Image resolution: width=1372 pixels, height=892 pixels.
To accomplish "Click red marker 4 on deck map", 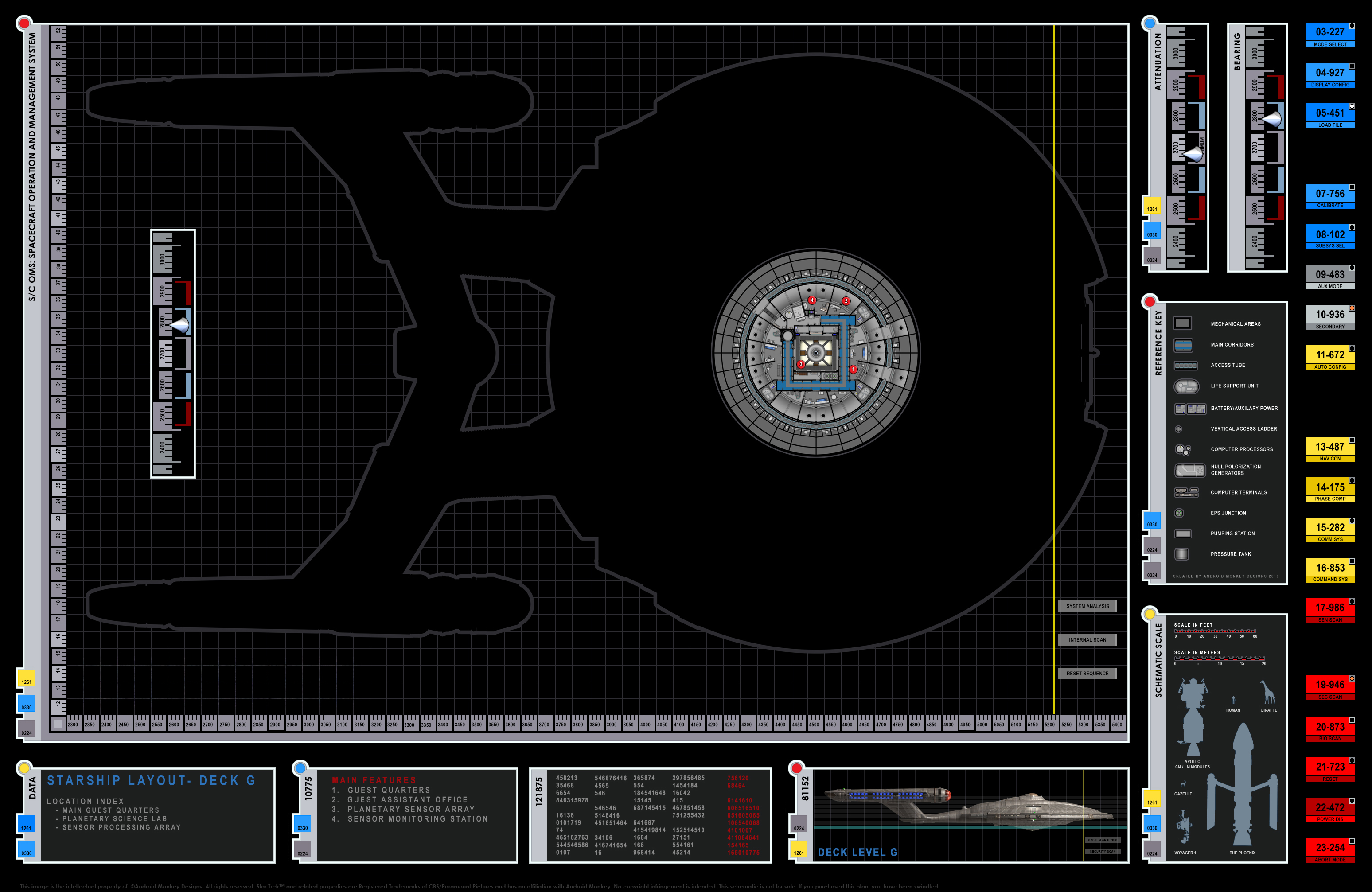I will (812, 300).
